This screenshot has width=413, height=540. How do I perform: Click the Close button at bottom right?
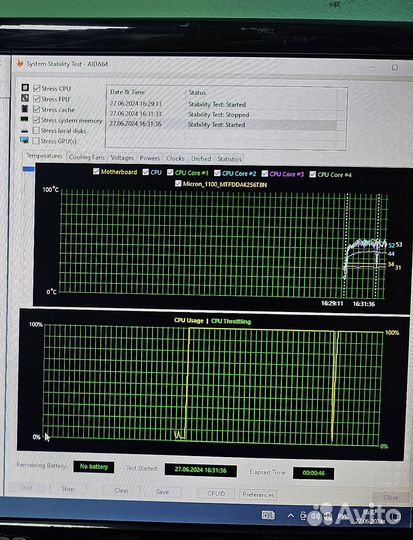click(391, 497)
